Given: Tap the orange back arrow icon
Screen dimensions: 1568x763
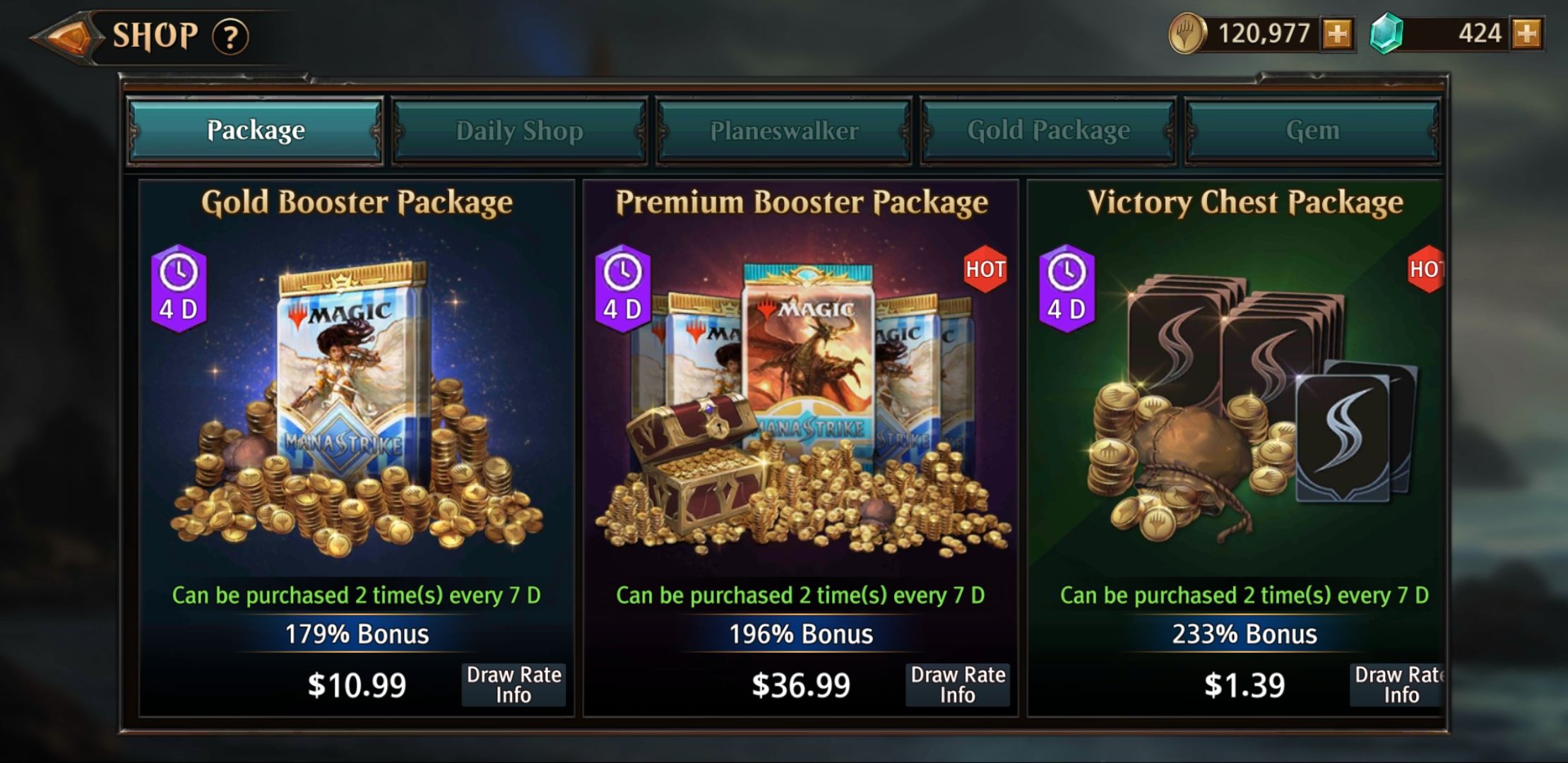Looking at the screenshot, I should (x=65, y=37).
